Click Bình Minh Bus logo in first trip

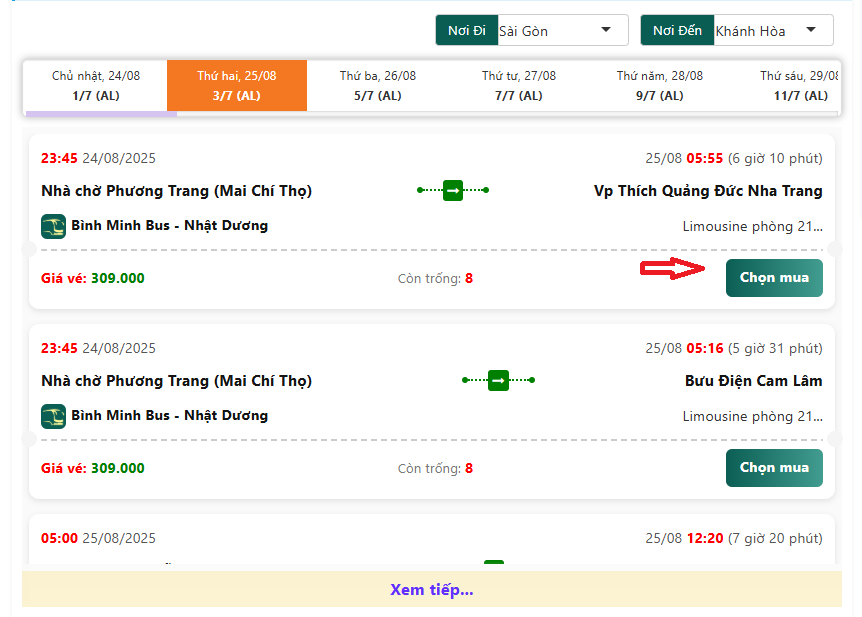53,226
